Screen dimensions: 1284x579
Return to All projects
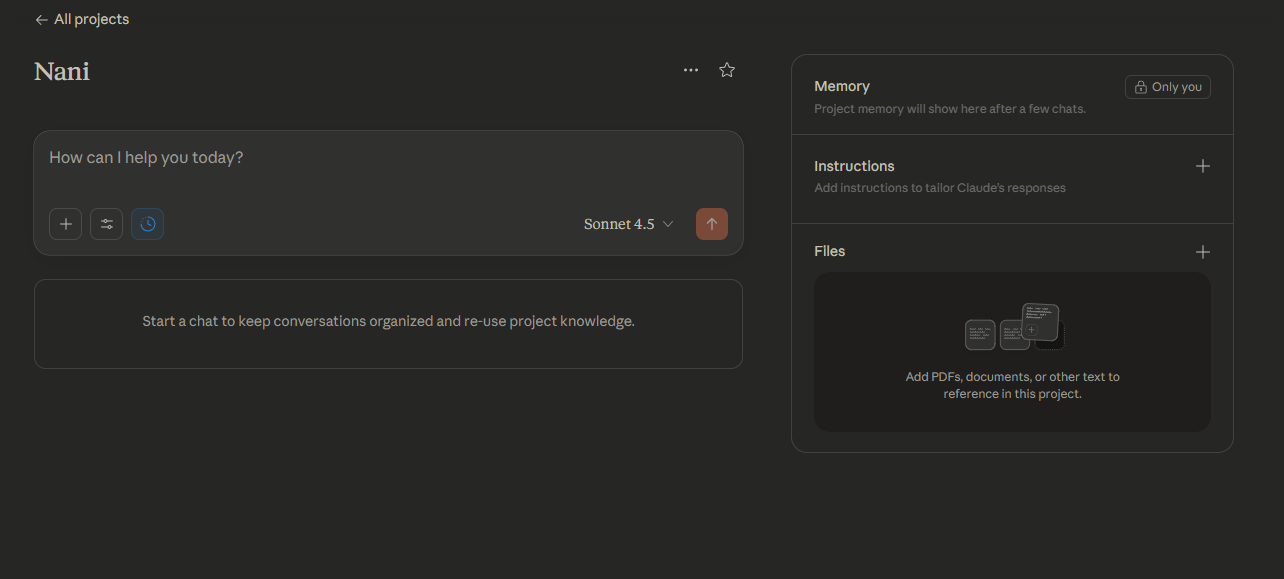pos(91,20)
